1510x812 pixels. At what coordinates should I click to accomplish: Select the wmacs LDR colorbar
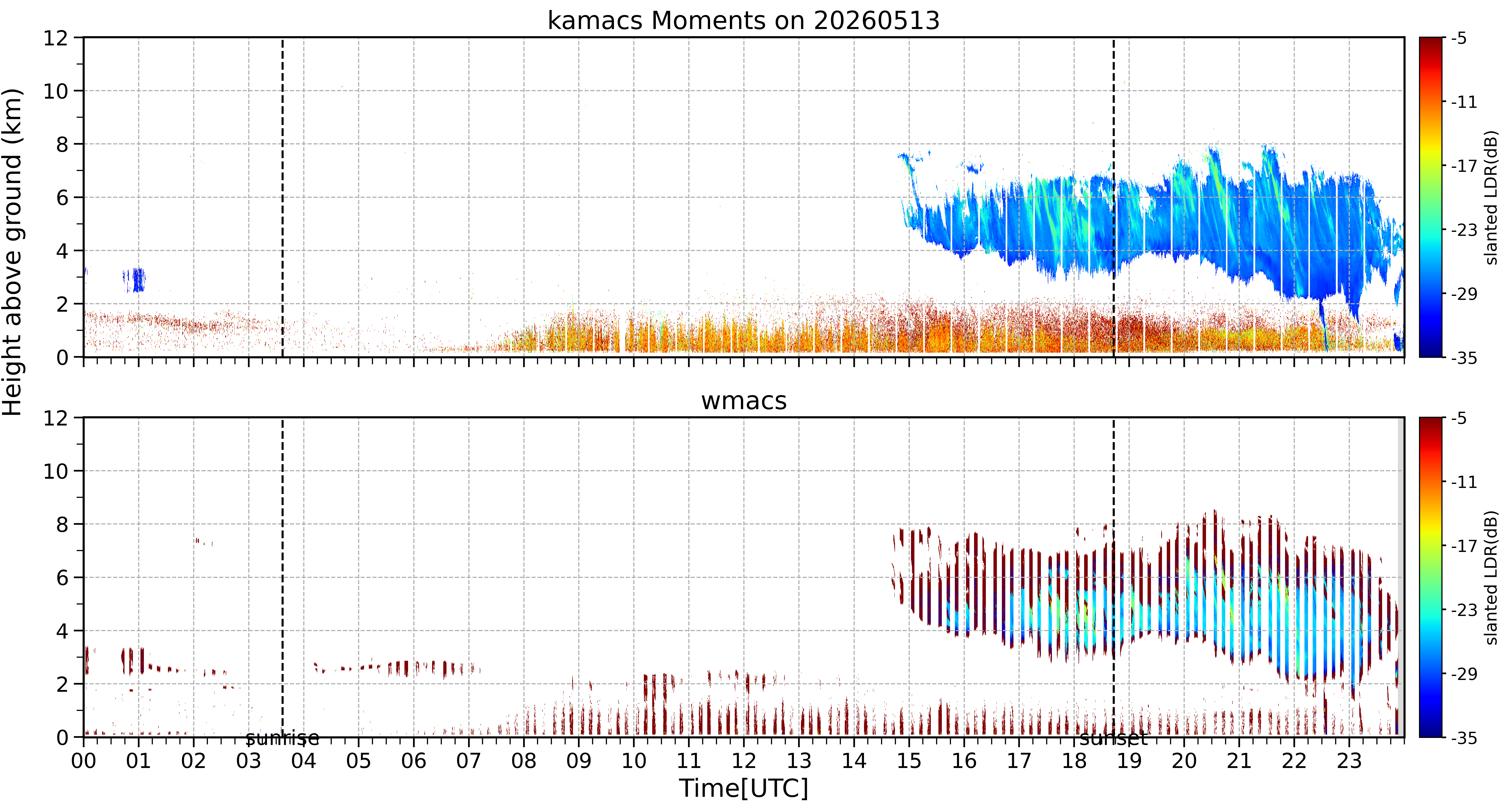pyautogui.click(x=1431, y=577)
